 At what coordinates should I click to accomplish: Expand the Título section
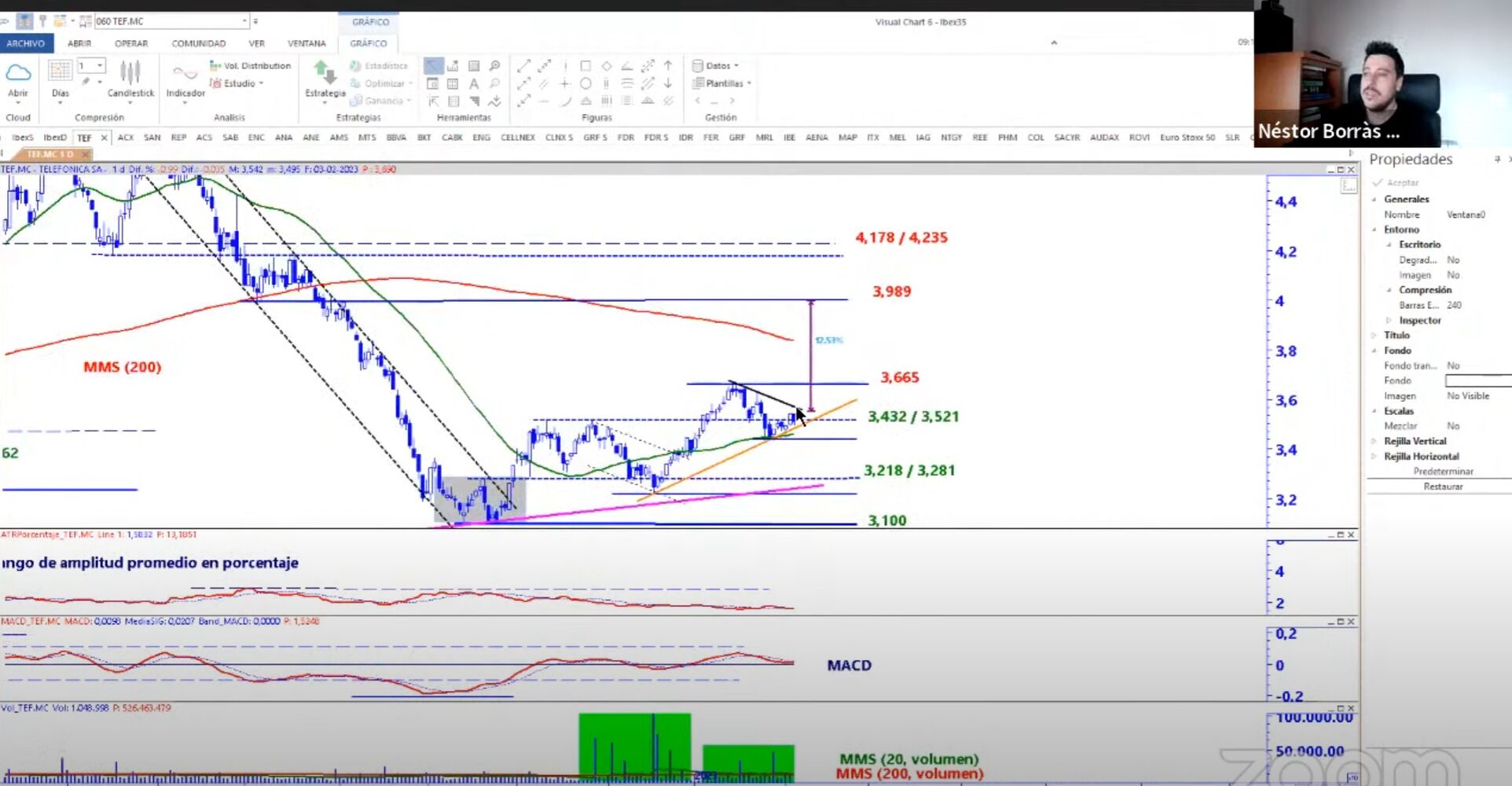coord(1374,335)
